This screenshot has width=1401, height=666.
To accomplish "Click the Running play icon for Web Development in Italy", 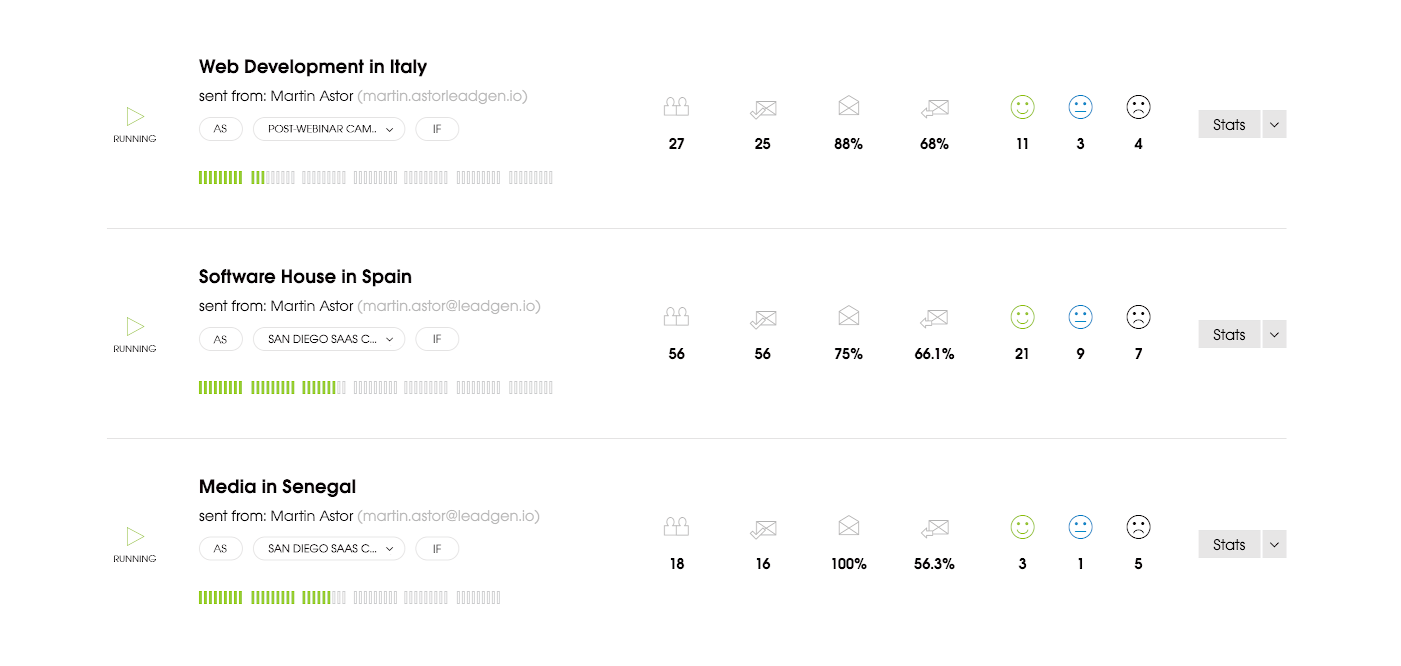I will [135, 116].
